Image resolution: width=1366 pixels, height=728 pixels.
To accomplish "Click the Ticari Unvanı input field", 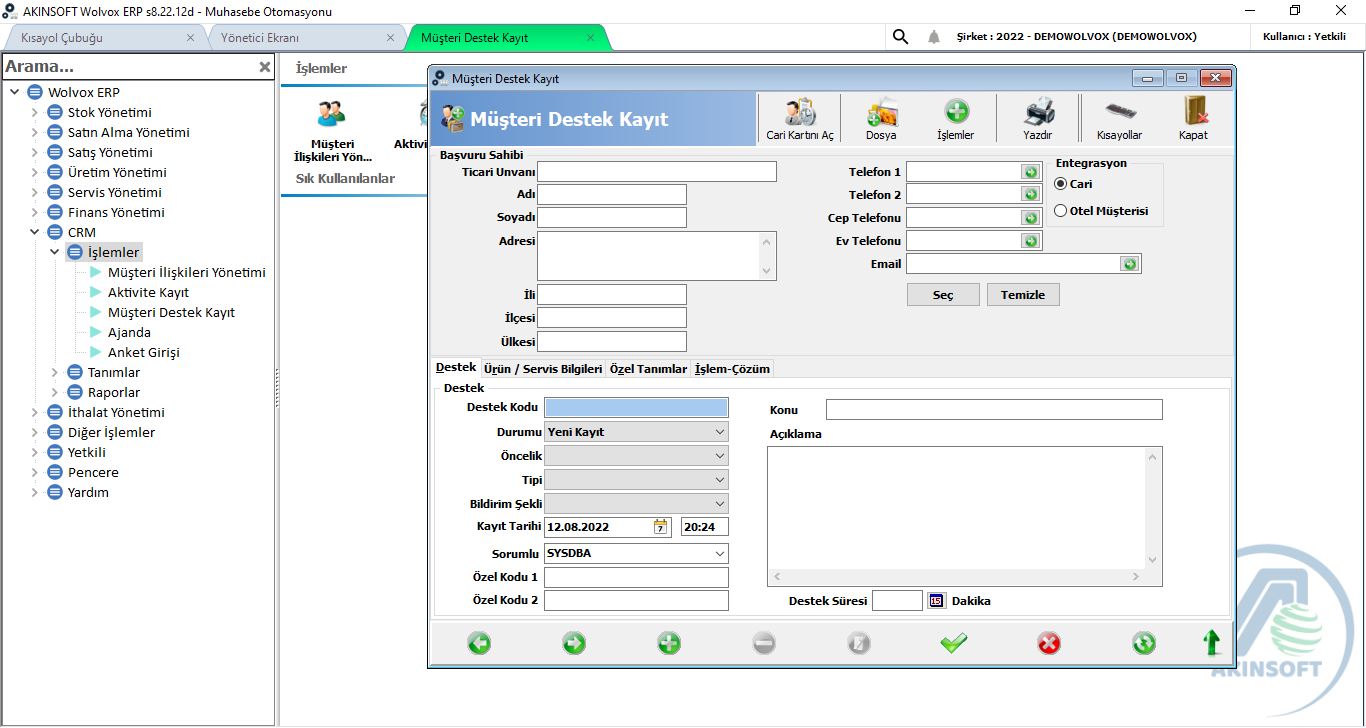I will click(x=657, y=172).
